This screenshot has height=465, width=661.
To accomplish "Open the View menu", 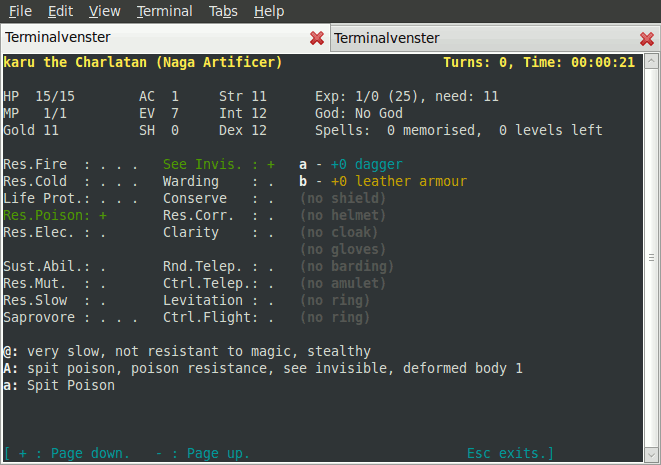I will [x=104, y=11].
